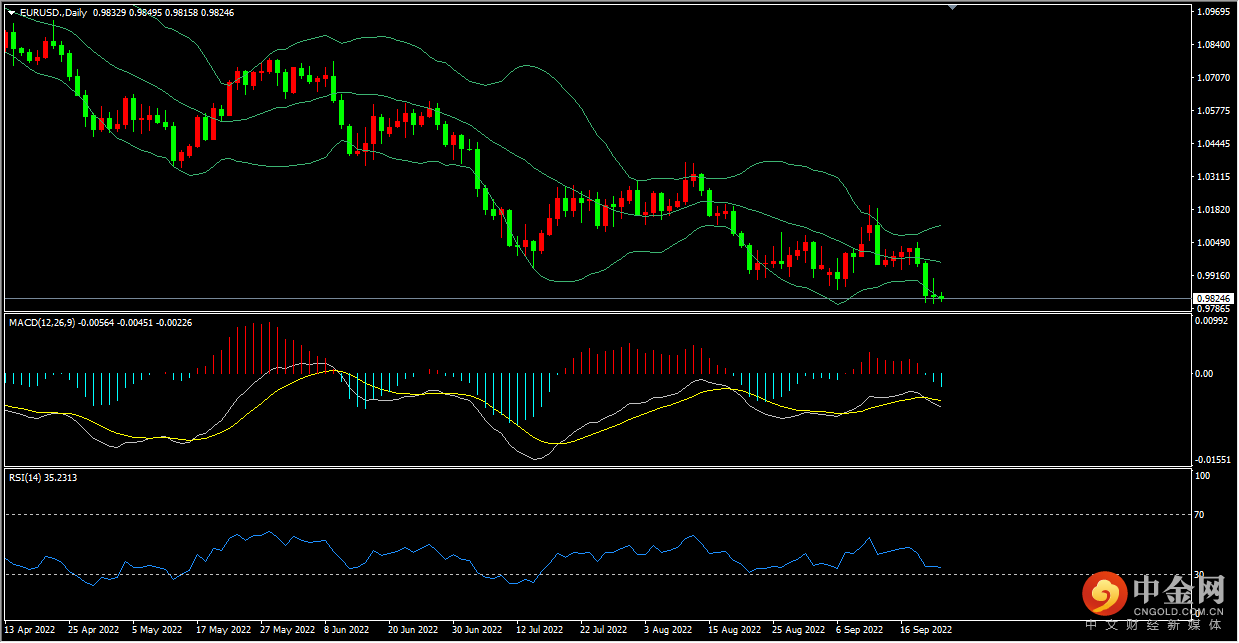Click the last candlestick on the price chart

pyautogui.click(x=941, y=296)
